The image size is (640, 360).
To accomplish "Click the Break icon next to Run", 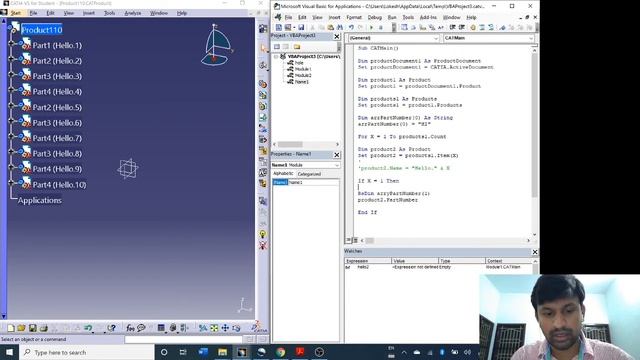I will pyautogui.click(x=380, y=27).
